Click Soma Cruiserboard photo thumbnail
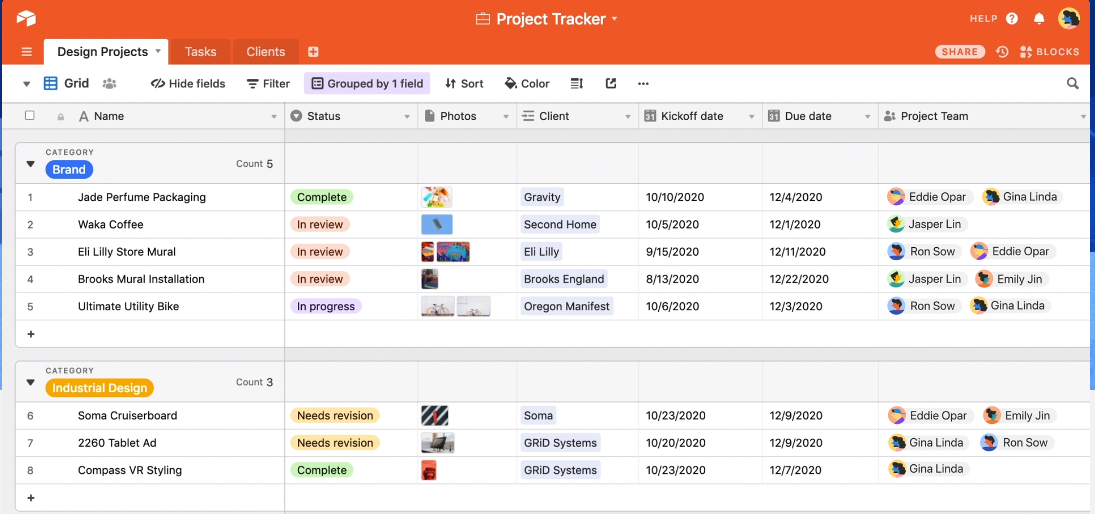The width and height of the screenshot is (1095, 514). point(434,416)
